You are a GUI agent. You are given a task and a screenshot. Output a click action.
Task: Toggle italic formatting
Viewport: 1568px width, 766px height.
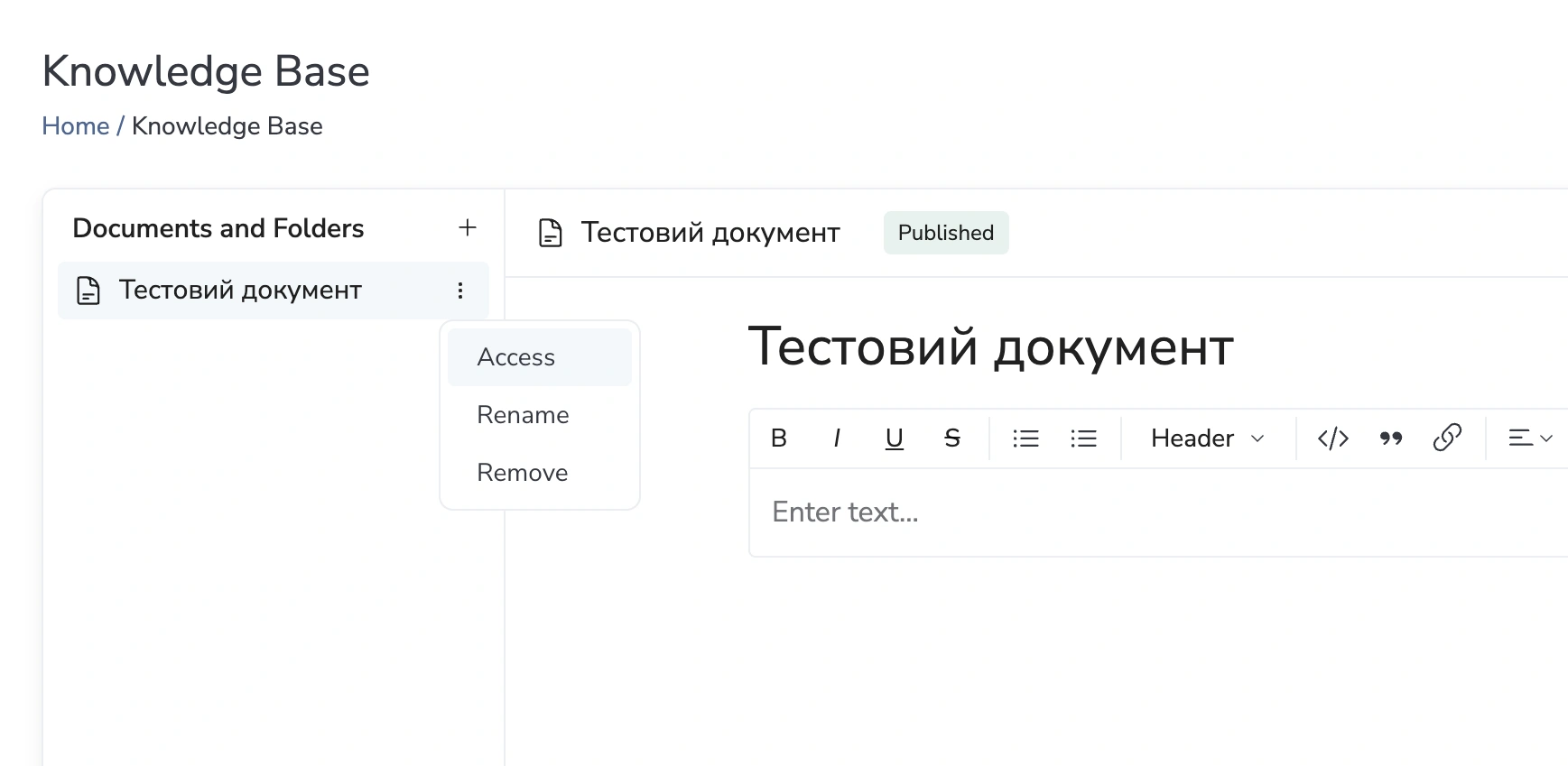[x=837, y=438]
